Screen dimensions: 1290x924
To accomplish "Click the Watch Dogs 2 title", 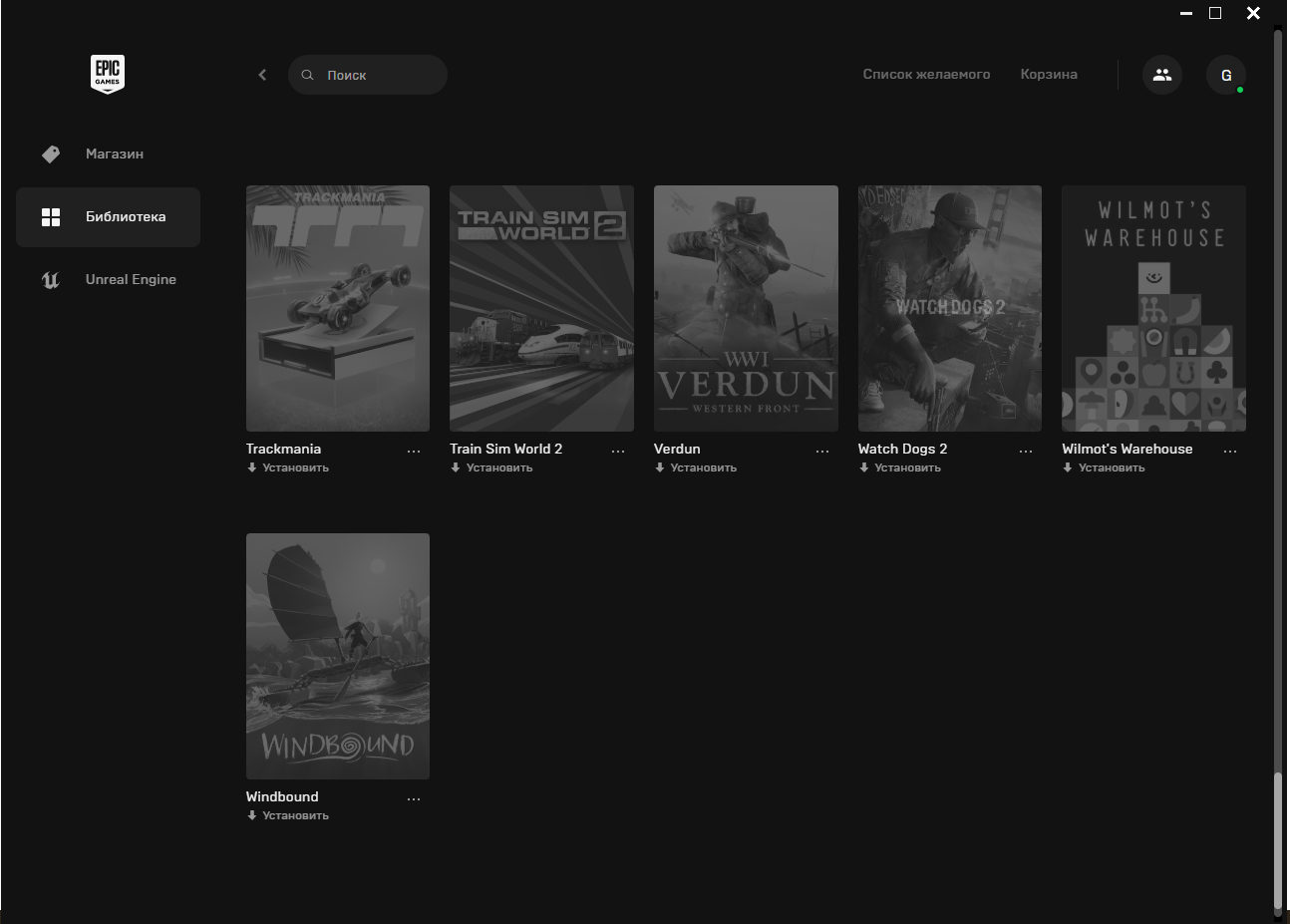I will click(902, 449).
